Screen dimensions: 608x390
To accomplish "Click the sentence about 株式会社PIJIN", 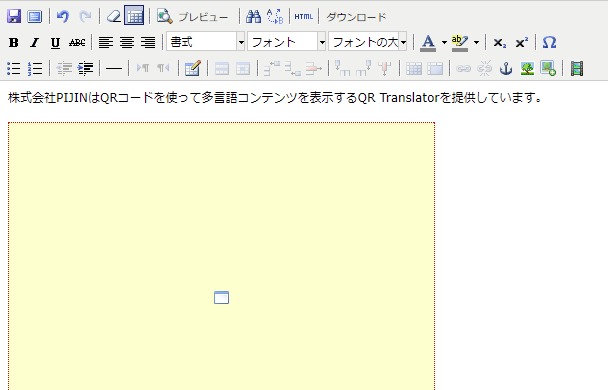I will pos(275,98).
